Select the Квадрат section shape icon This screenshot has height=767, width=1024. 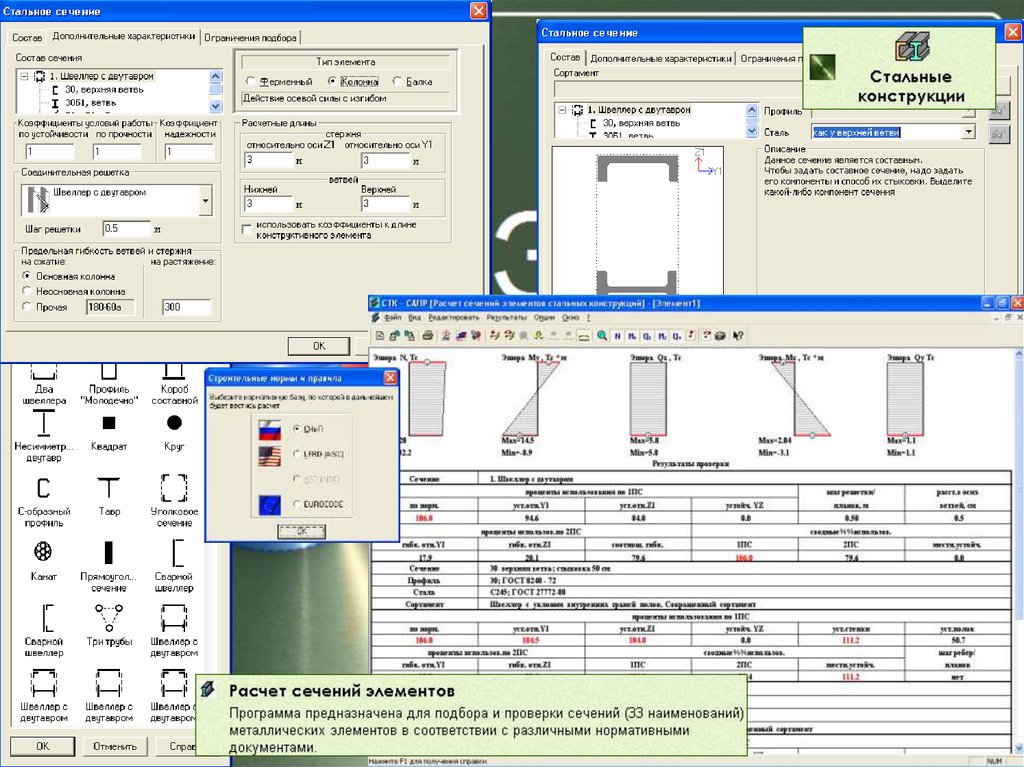click(x=109, y=423)
